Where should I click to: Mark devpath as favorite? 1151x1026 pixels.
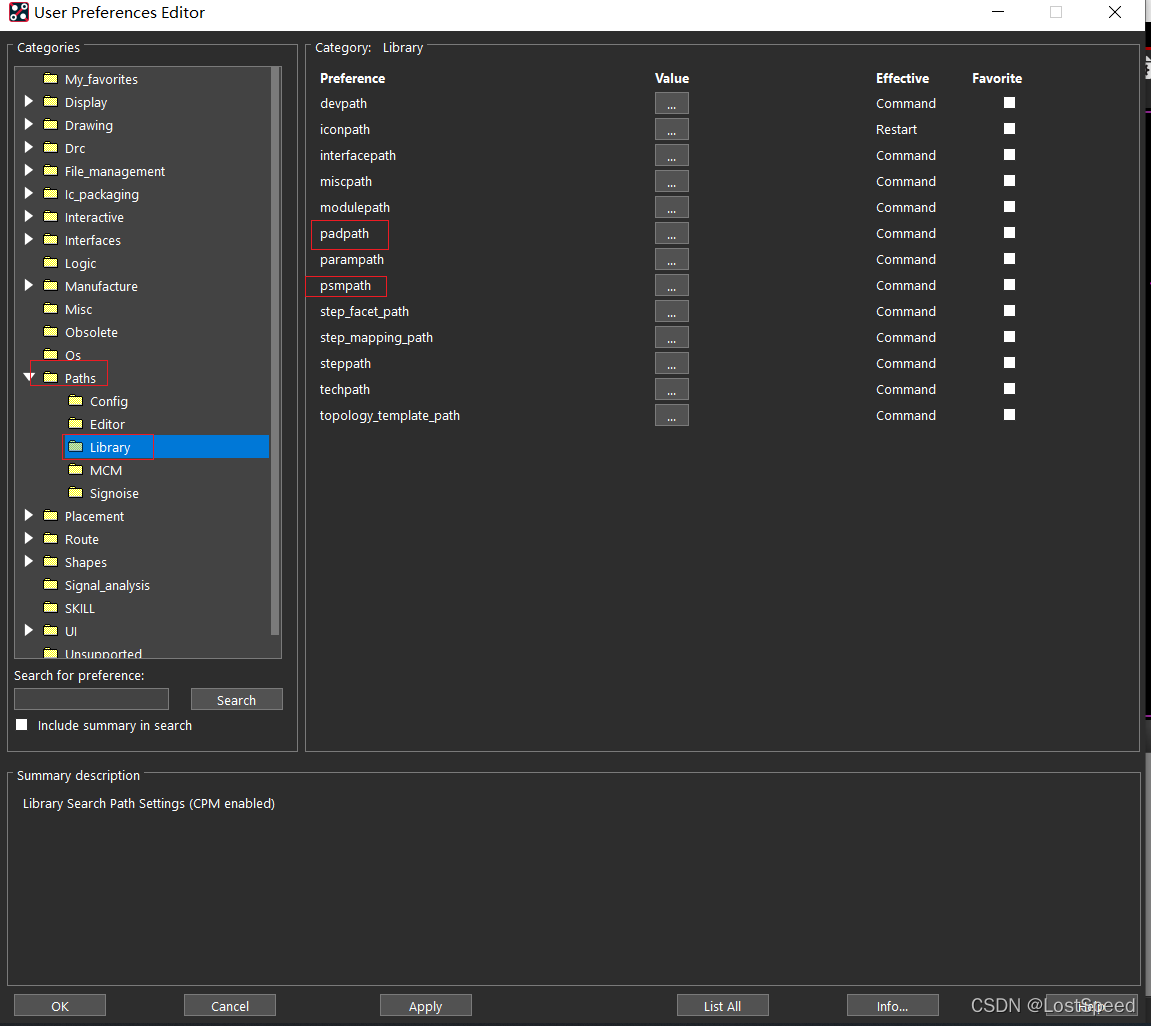click(1009, 103)
